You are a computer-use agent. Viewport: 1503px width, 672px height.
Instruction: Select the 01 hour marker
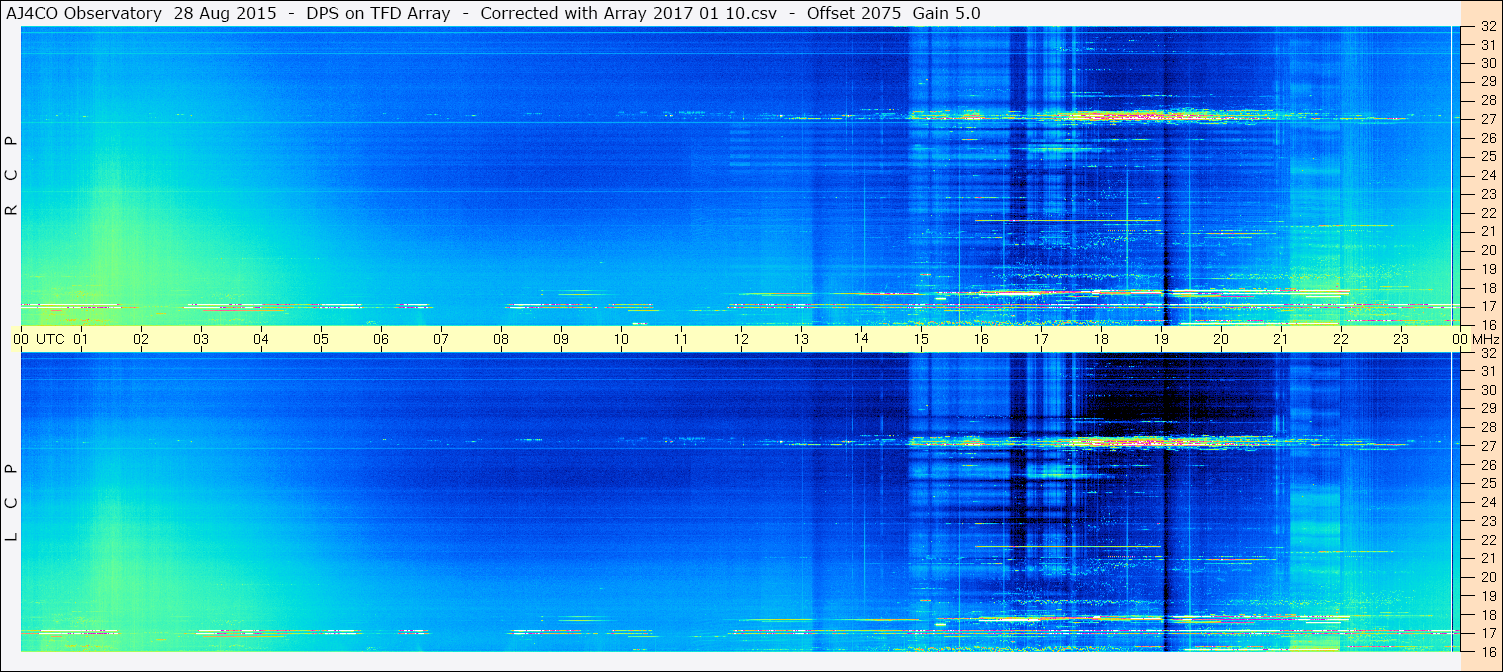click(x=81, y=340)
